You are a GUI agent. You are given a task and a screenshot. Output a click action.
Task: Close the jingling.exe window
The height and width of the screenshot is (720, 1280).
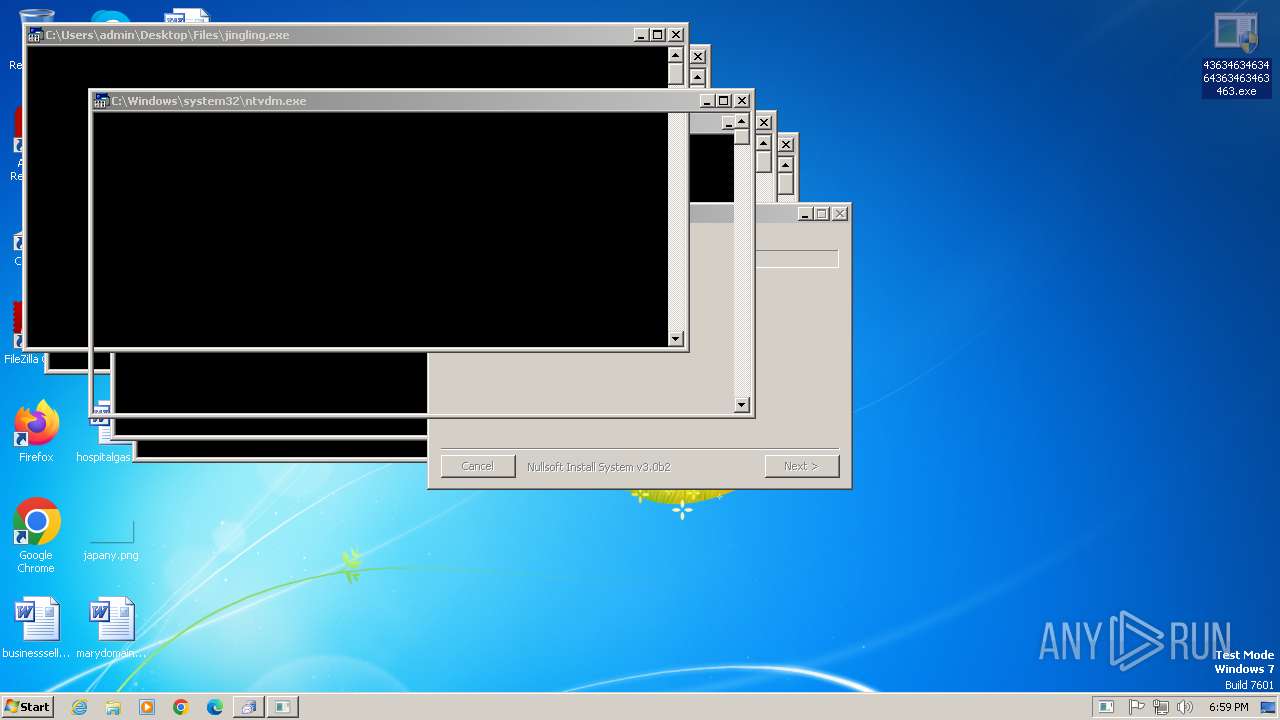675,35
